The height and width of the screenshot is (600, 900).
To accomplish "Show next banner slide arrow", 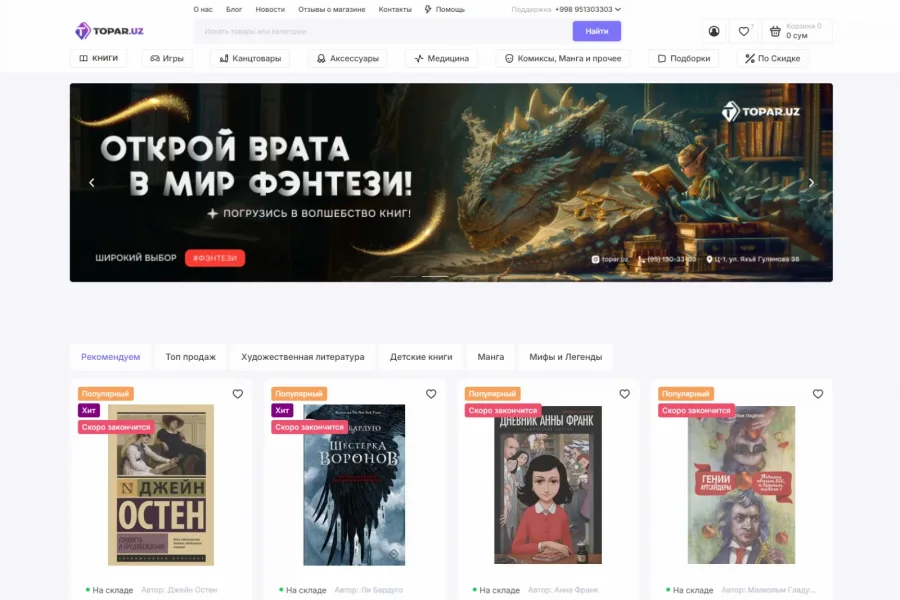I will tap(811, 183).
